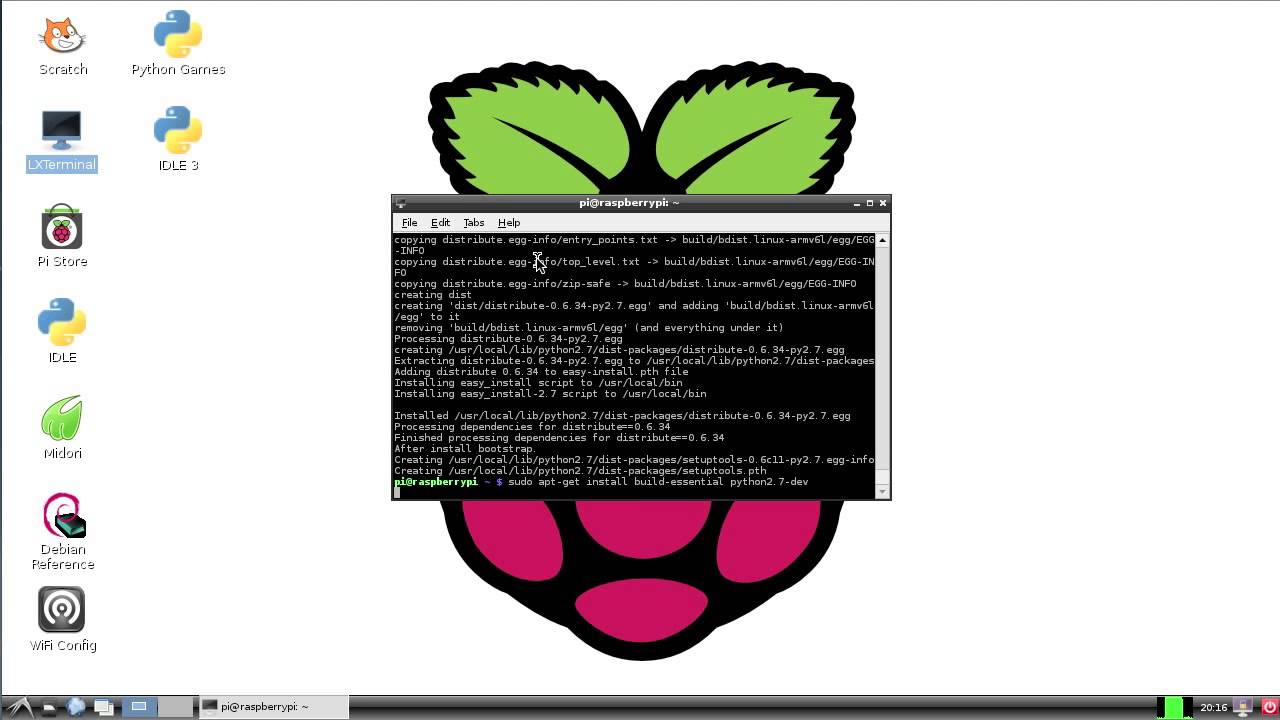Click the terminal scrollbar down arrow

pos(882,491)
